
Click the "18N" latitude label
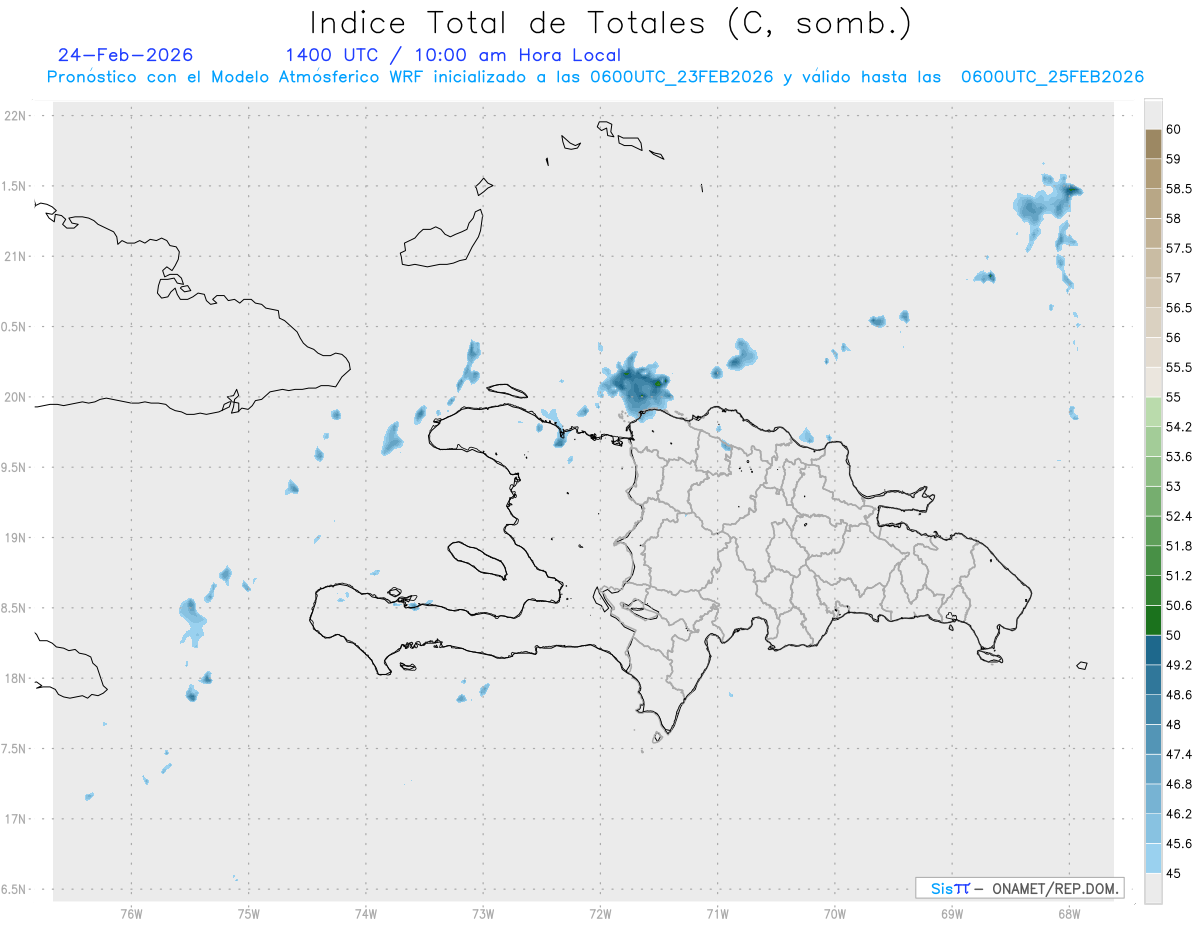(x=15, y=678)
